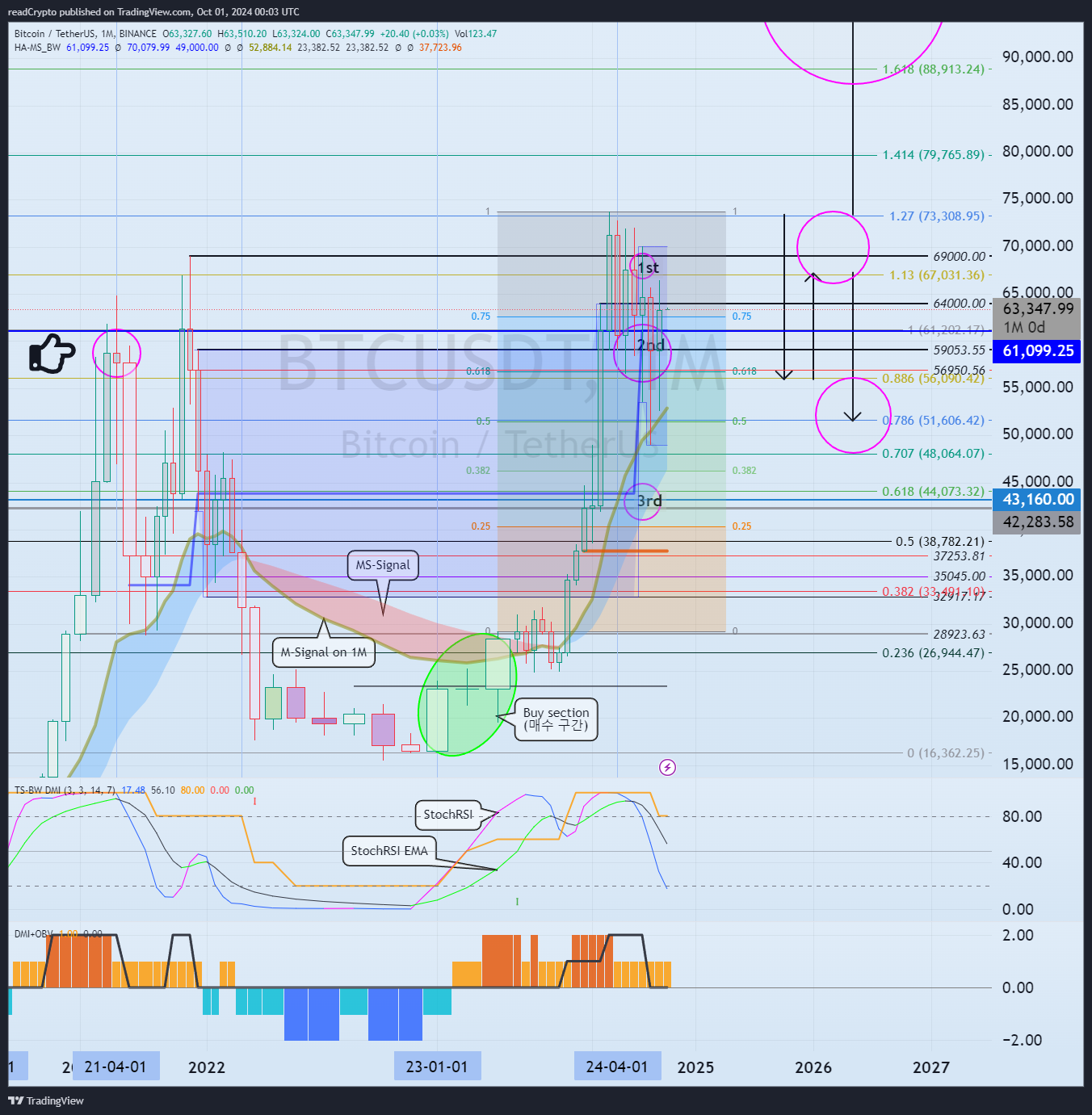This screenshot has height=1115, width=1092.
Task: Click the MS-Signal callout label
Action: pyautogui.click(x=383, y=565)
